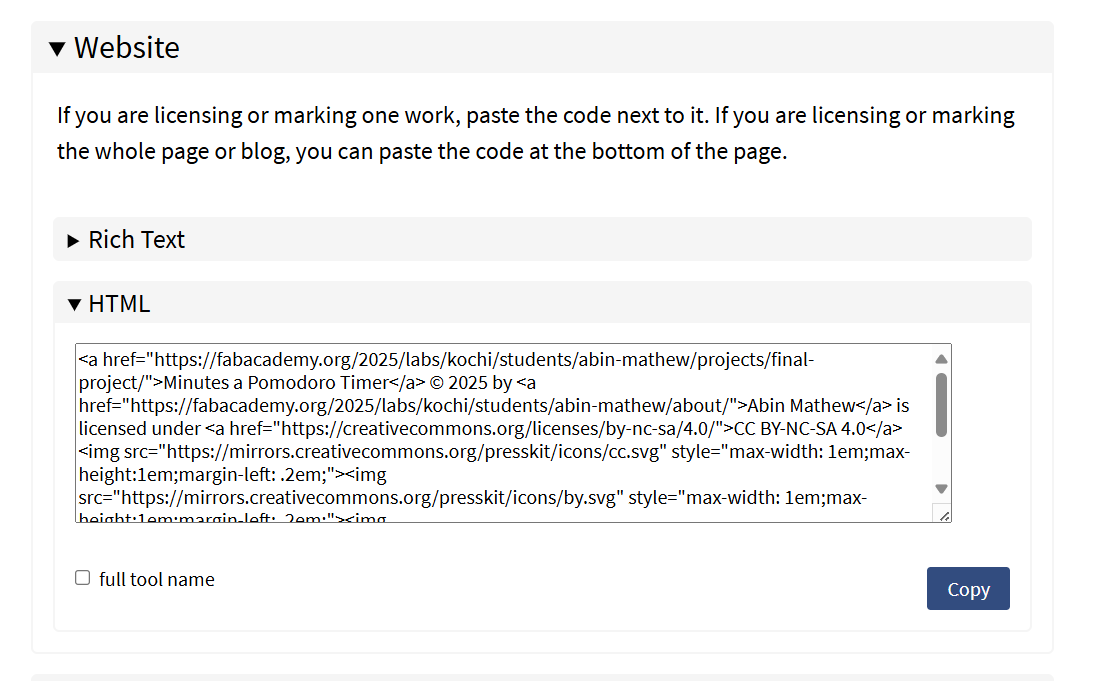Click the Rich Text heading label
Screen dimensions: 1120x681
pyautogui.click(x=136, y=239)
